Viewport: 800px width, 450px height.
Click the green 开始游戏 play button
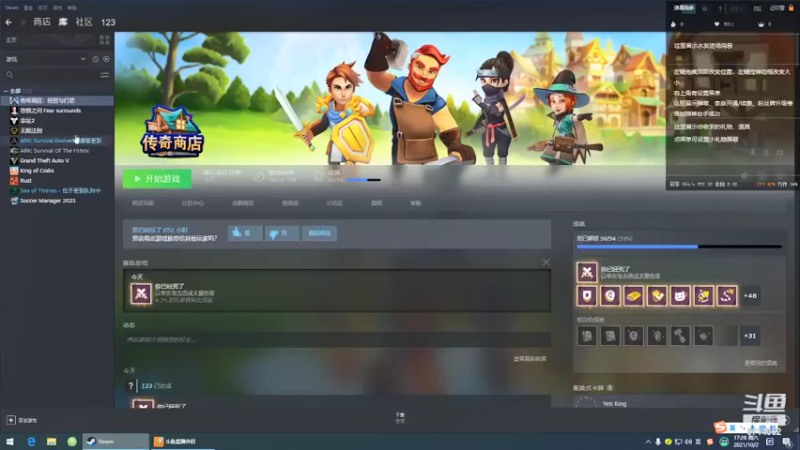157,179
